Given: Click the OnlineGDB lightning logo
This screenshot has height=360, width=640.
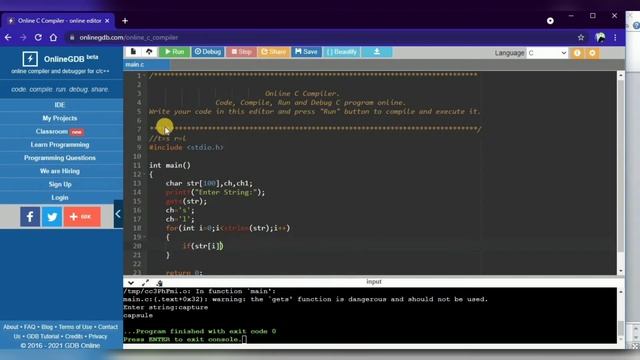Looking at the screenshot, I should 30,59.
